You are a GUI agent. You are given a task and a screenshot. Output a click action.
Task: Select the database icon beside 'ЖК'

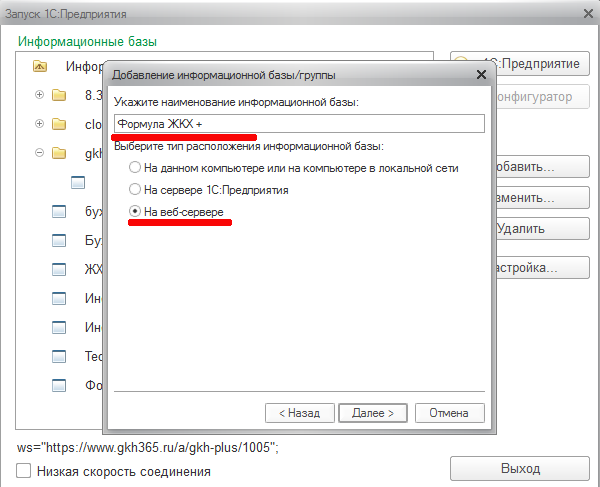59,269
